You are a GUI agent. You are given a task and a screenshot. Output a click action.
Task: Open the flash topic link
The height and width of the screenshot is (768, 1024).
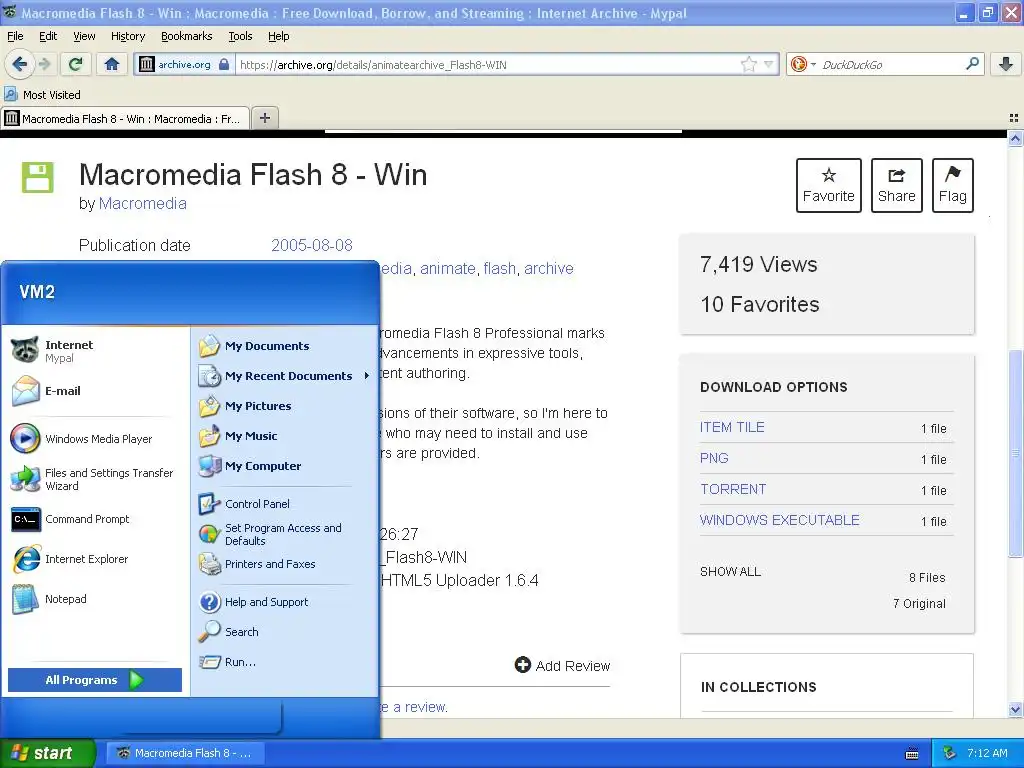(500, 268)
